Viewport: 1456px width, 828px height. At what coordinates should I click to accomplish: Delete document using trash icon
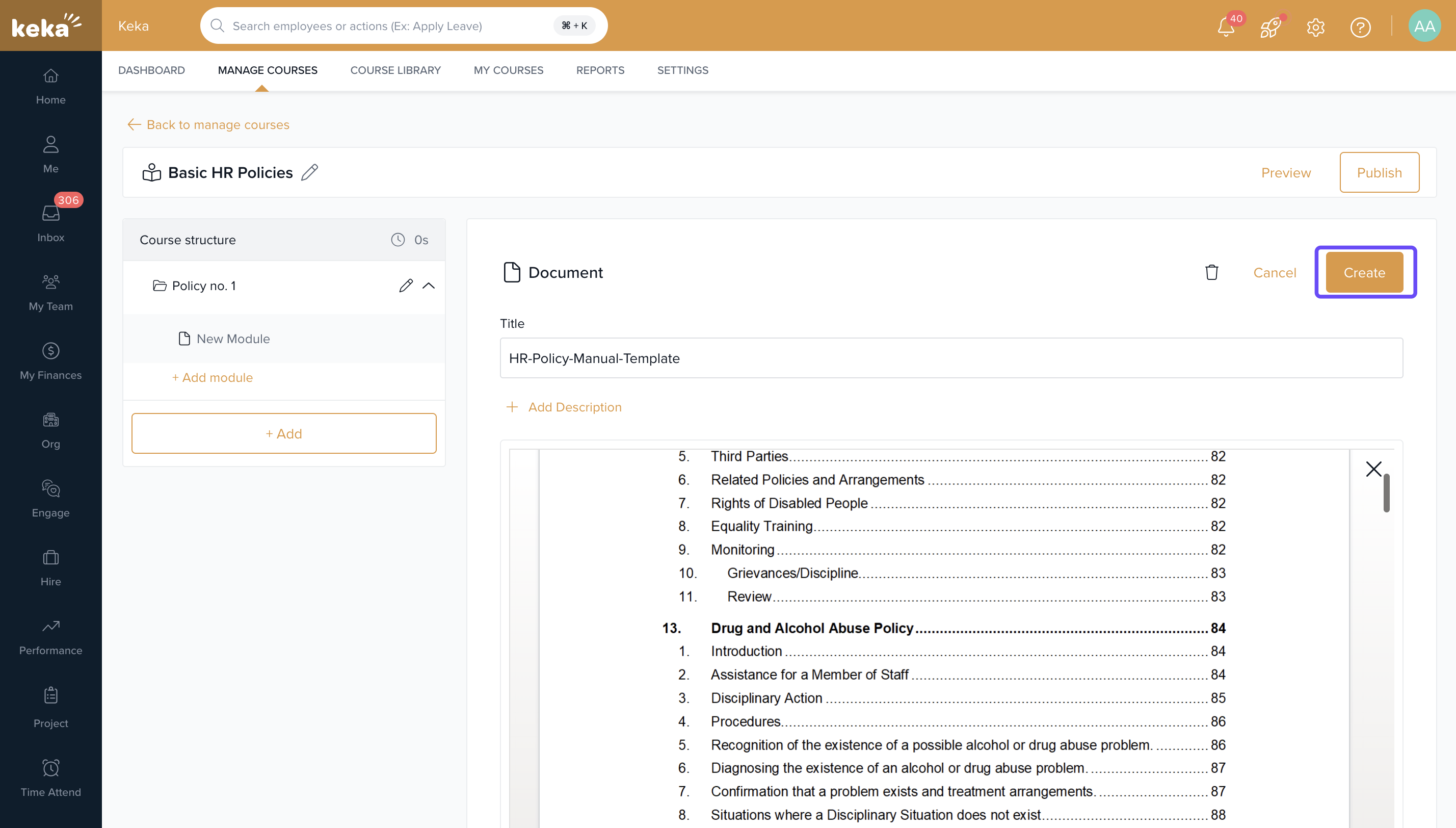click(x=1211, y=272)
